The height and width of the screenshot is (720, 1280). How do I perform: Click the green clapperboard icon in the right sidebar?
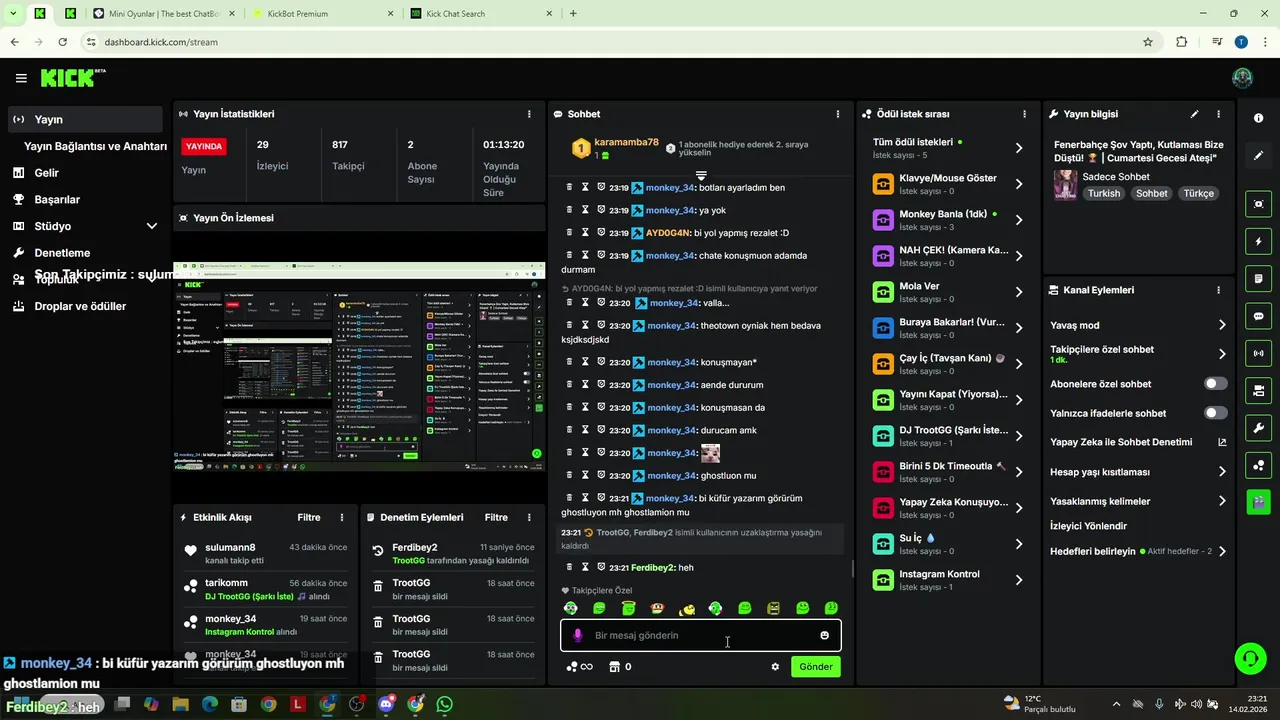coord(1258,502)
